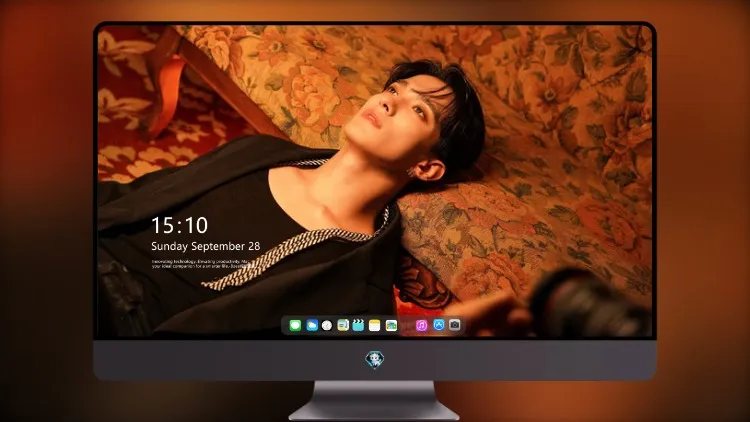Click the empty dock space between Photos and Music
750x422 pixels.
(407, 325)
